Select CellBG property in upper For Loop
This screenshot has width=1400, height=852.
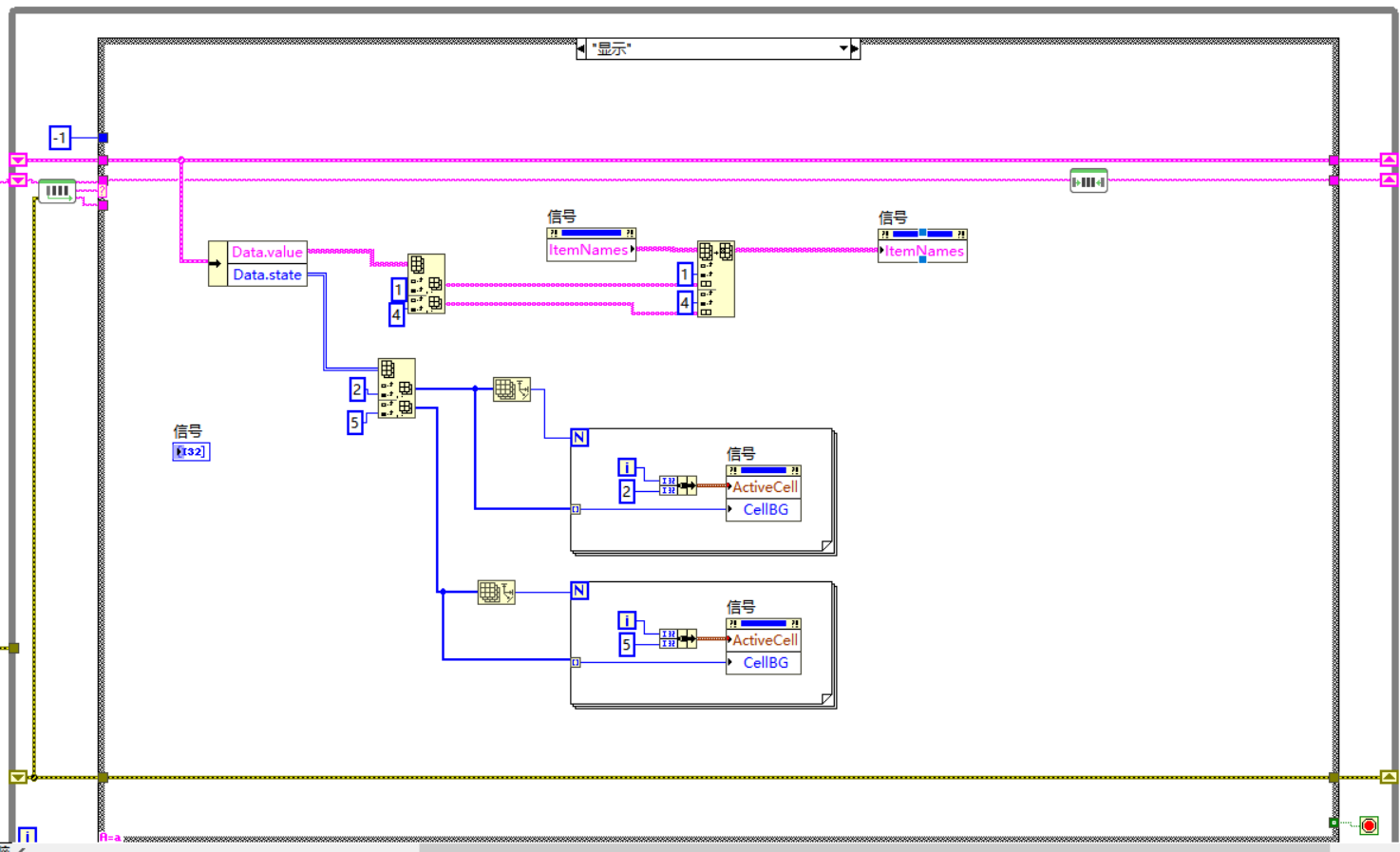(x=764, y=509)
